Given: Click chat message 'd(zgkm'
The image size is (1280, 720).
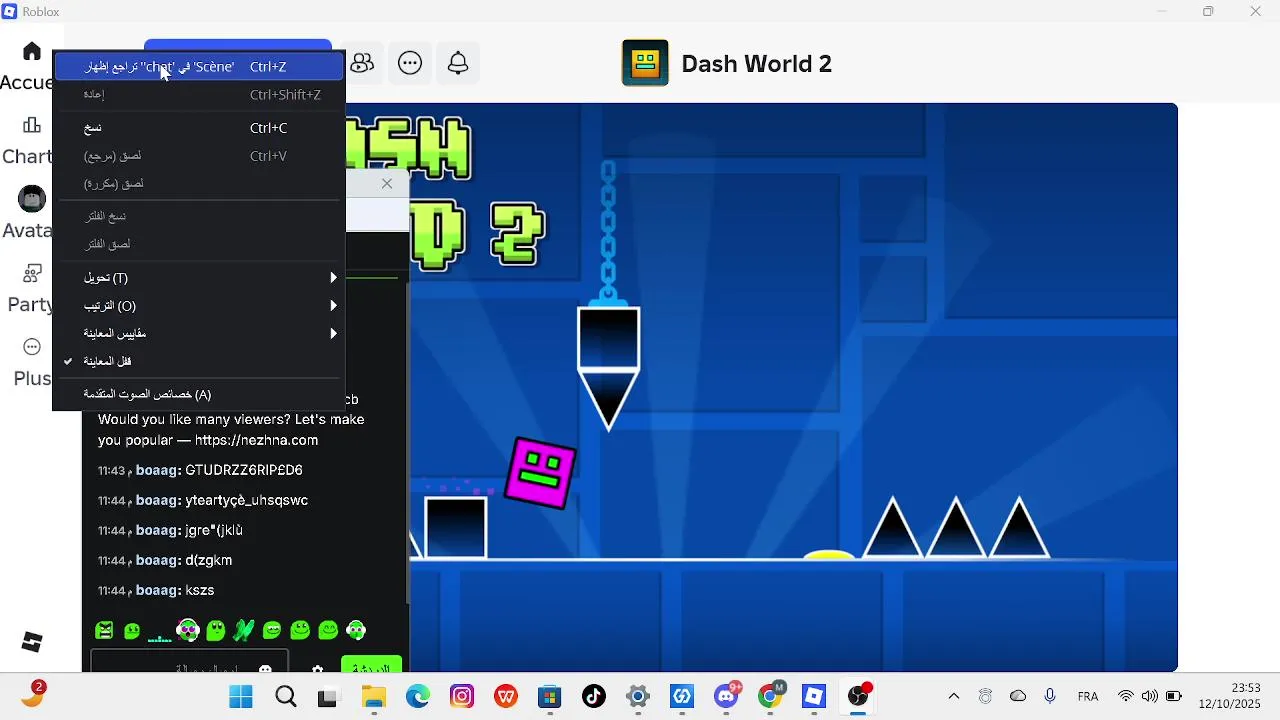Looking at the screenshot, I should click(x=209, y=560).
